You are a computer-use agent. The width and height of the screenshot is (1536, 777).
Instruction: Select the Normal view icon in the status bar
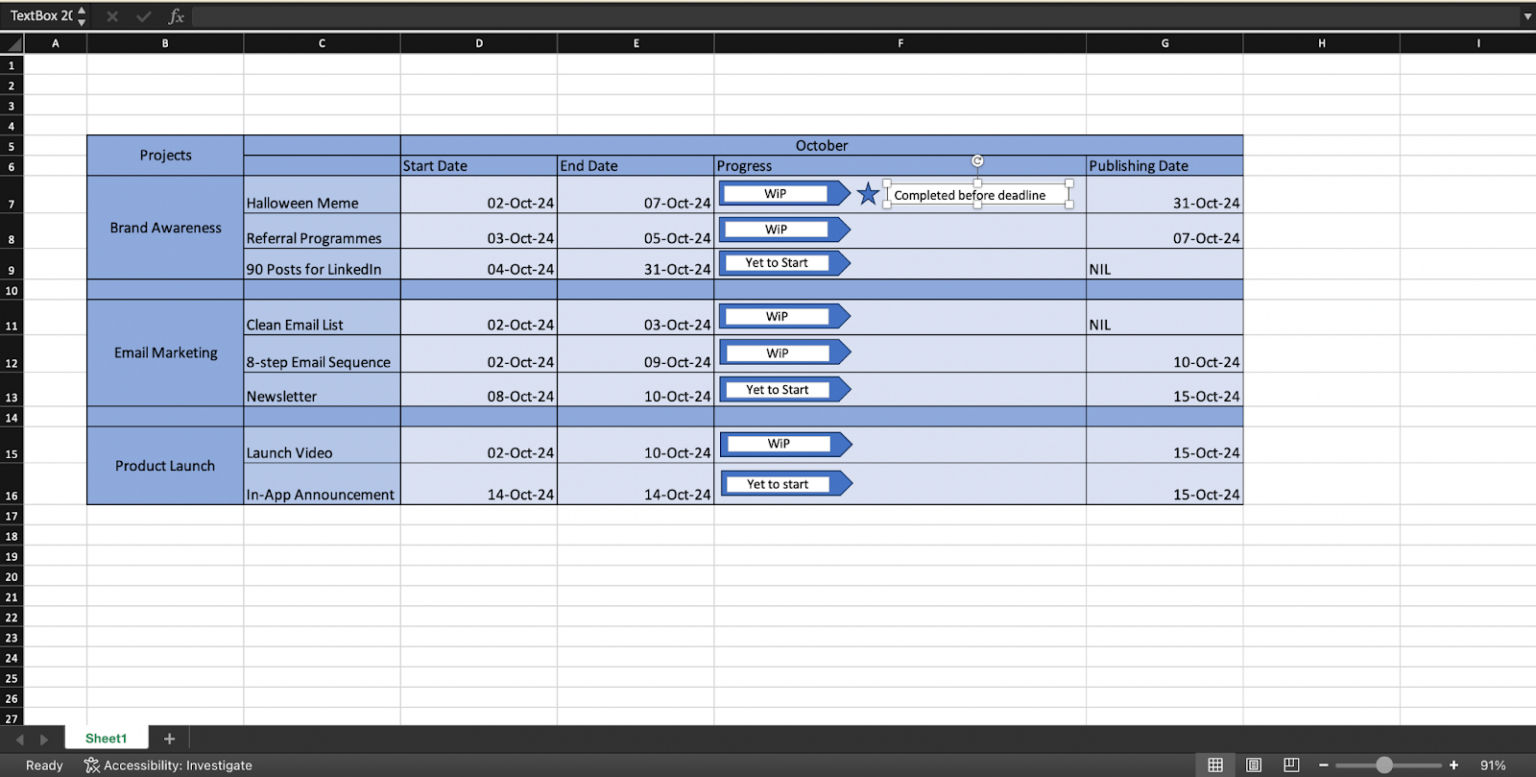point(1215,765)
